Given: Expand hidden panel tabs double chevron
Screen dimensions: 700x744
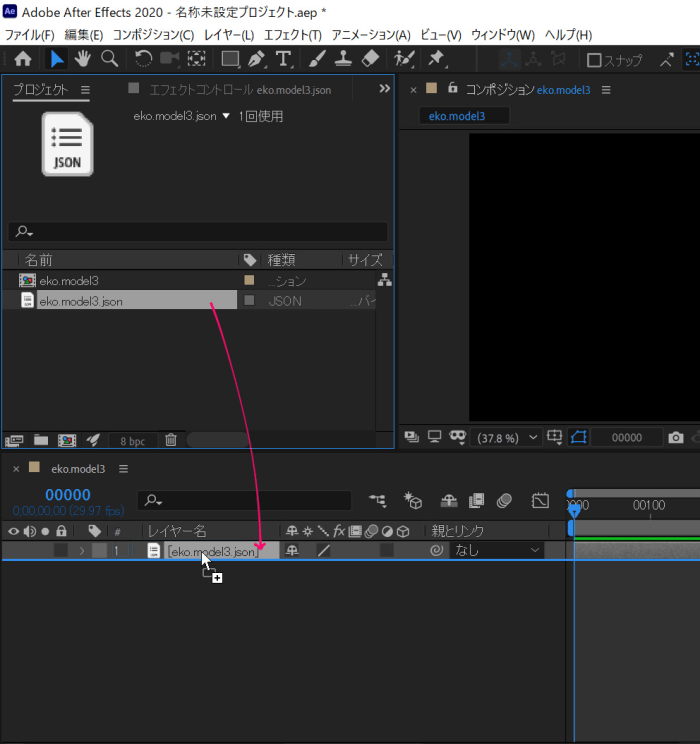Looking at the screenshot, I should click(x=384, y=88).
